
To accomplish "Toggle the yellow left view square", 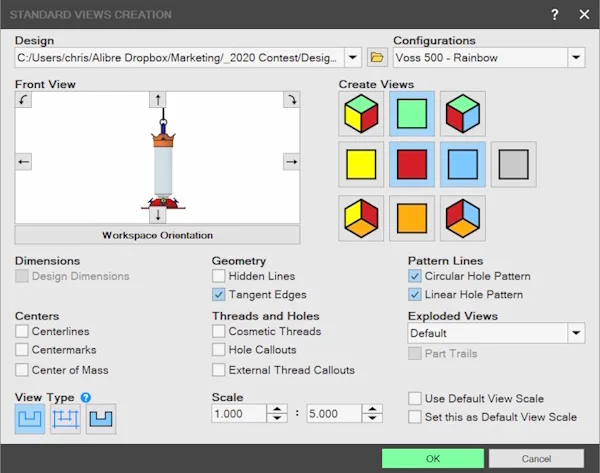I will coord(361,164).
